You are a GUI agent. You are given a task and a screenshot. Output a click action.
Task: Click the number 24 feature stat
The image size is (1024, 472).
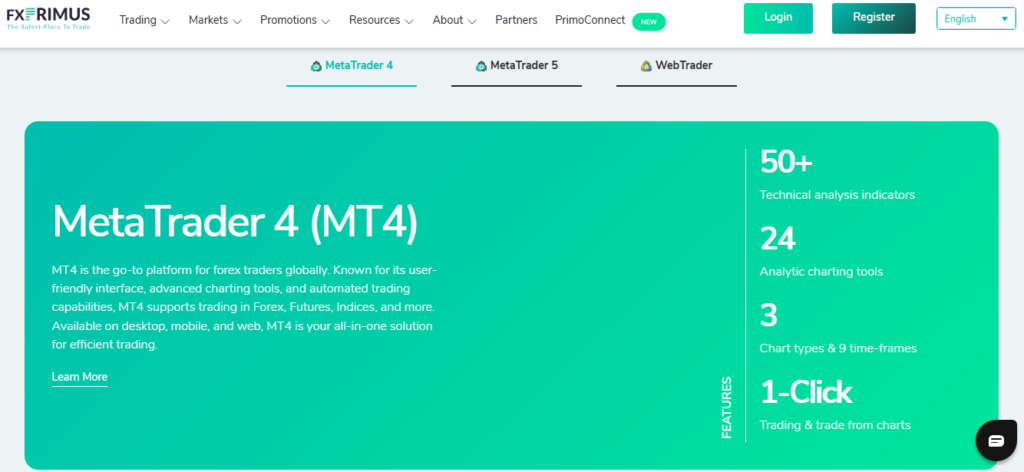777,239
